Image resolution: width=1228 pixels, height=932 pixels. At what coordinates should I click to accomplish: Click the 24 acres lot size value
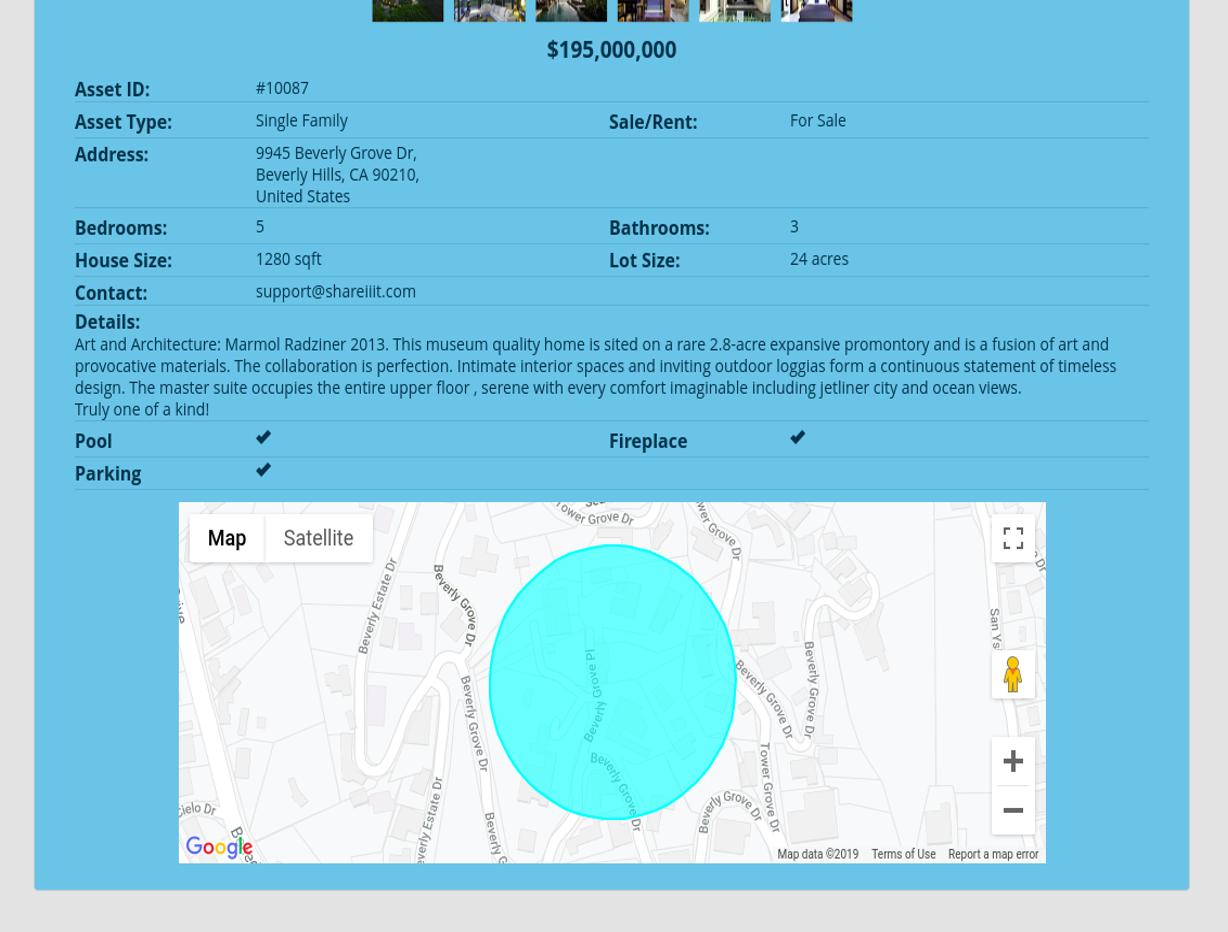point(819,259)
